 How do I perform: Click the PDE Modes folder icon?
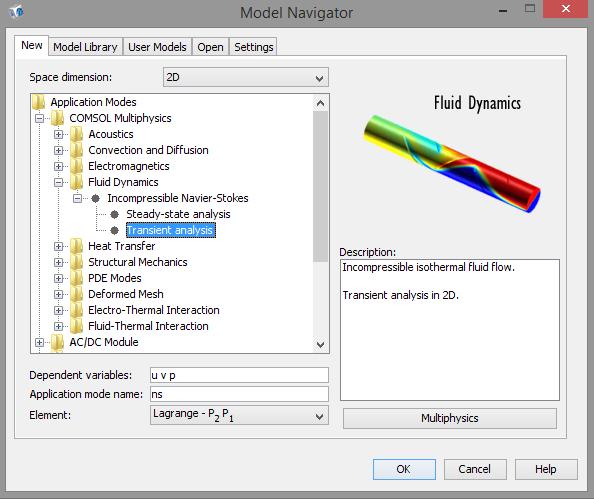[x=77, y=278]
